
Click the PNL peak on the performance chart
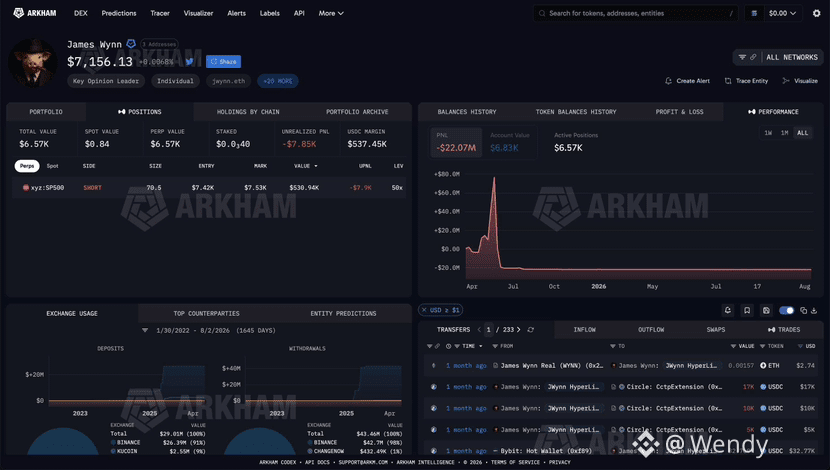point(494,179)
